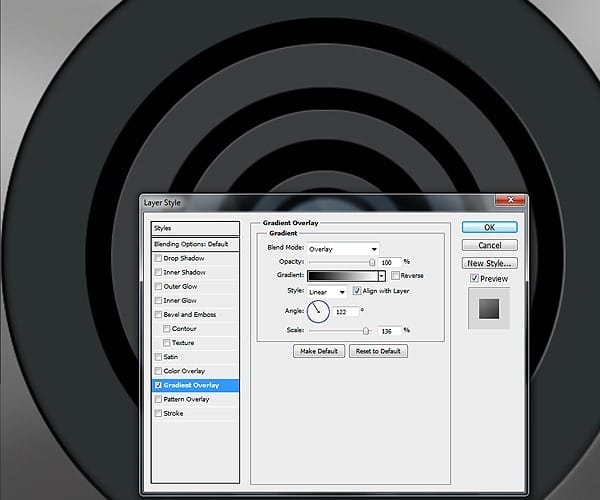Click the Layer Style title bar

click(318, 202)
